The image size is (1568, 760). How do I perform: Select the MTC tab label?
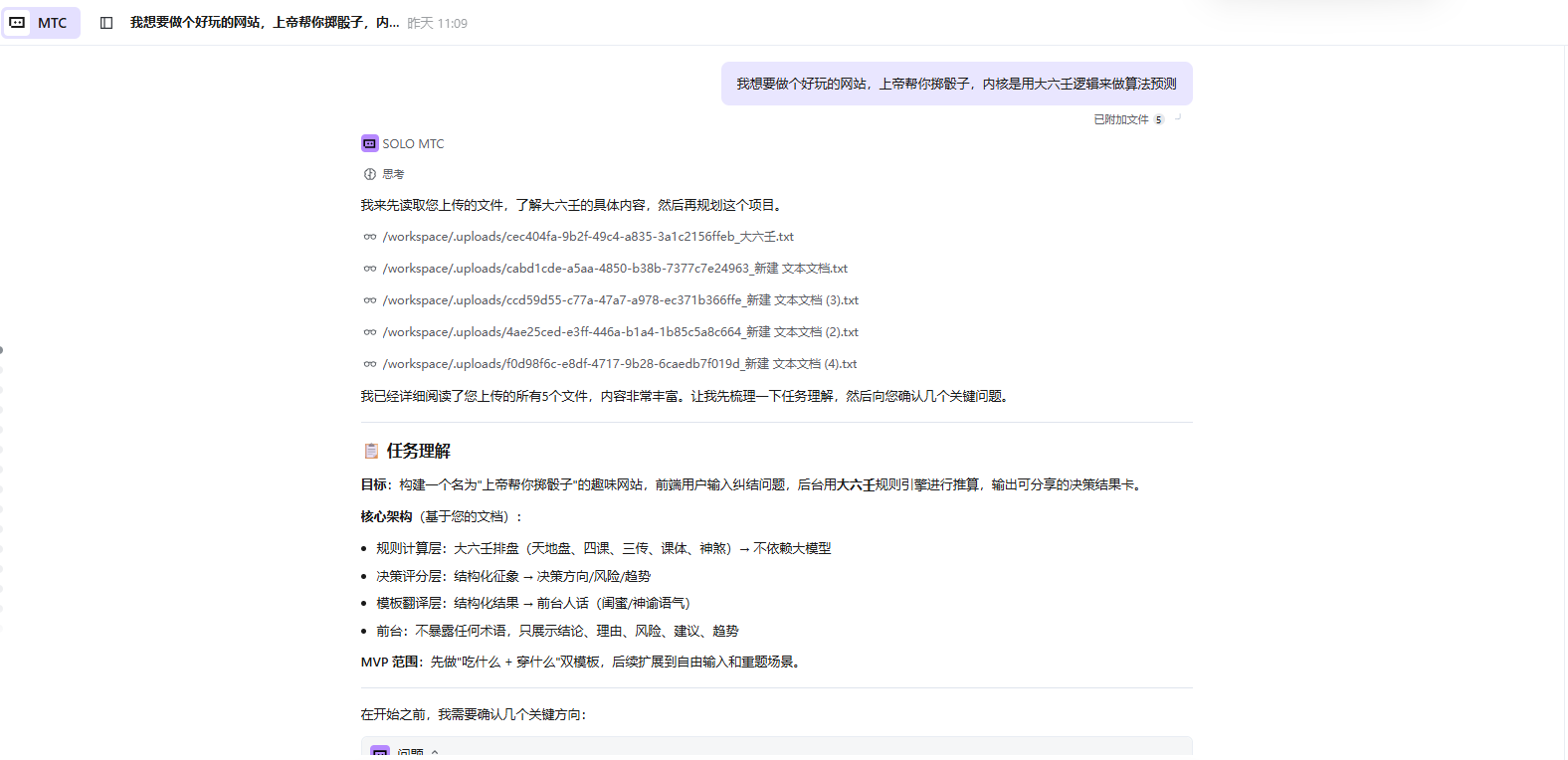(53, 23)
